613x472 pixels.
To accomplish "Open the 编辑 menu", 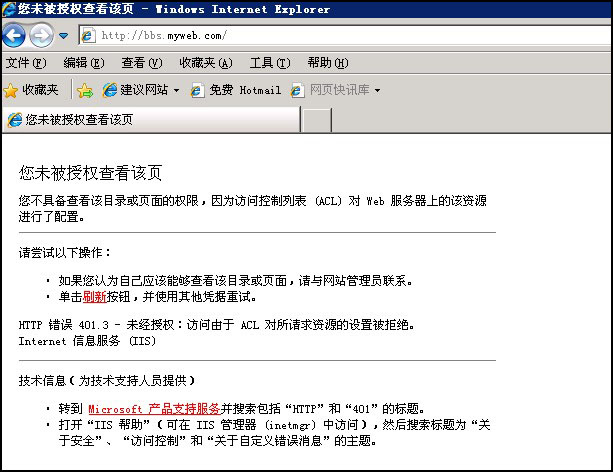I will 83,63.
